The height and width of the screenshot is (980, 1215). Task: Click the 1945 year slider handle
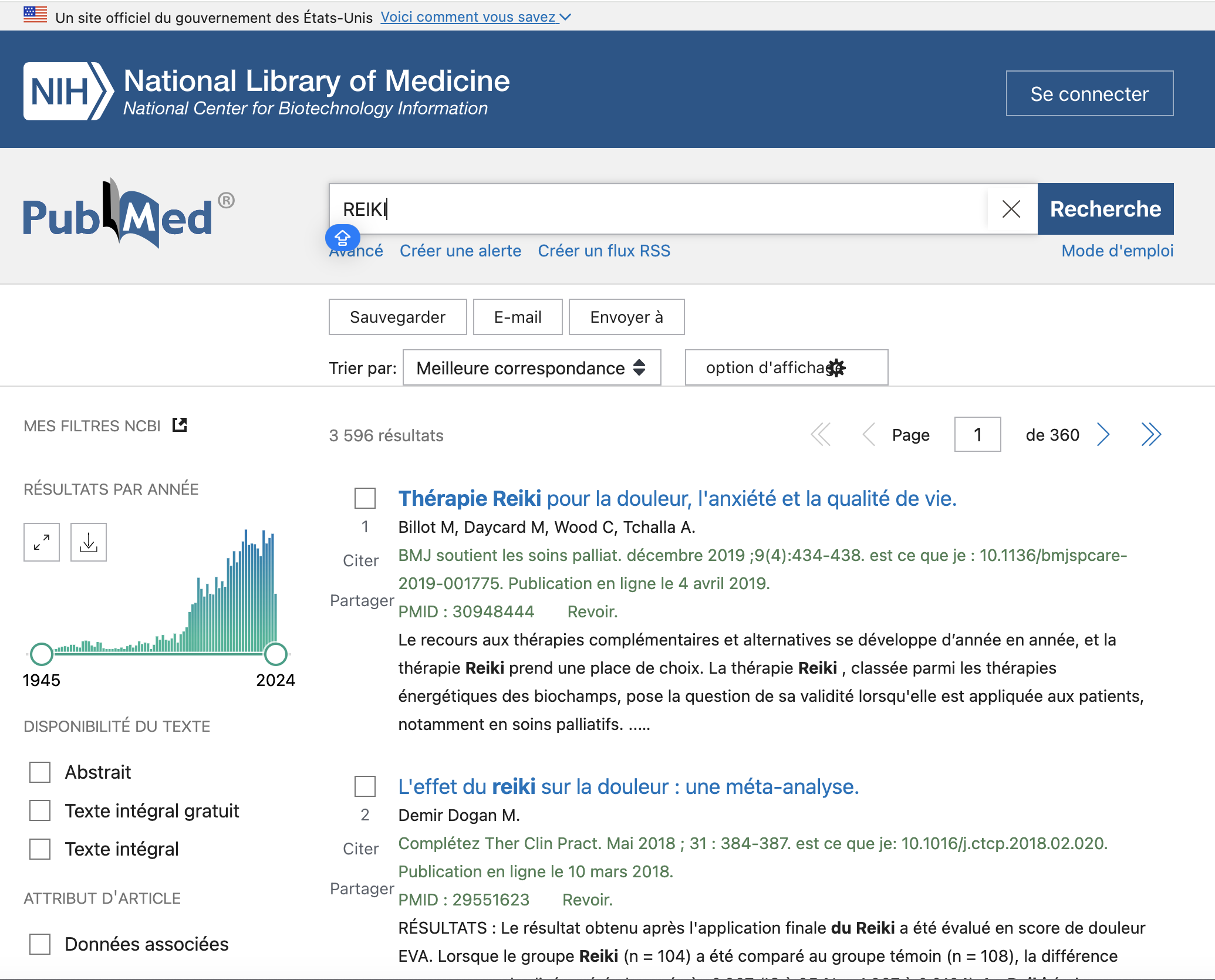point(42,654)
